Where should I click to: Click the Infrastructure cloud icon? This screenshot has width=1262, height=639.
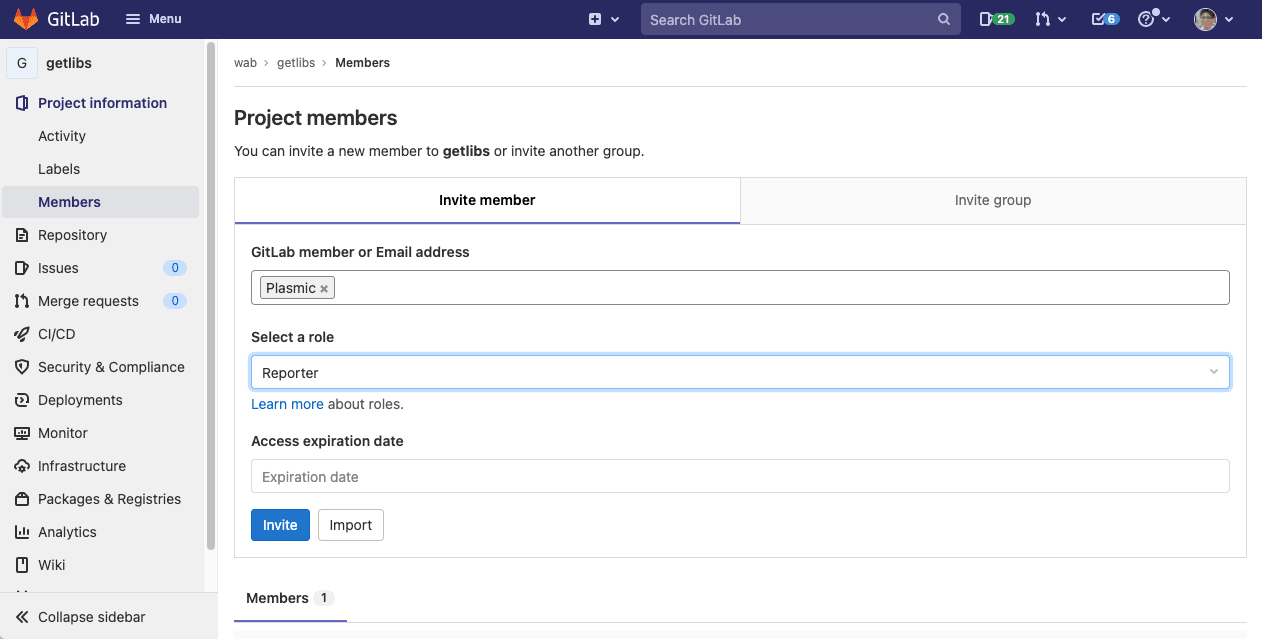pos(22,466)
